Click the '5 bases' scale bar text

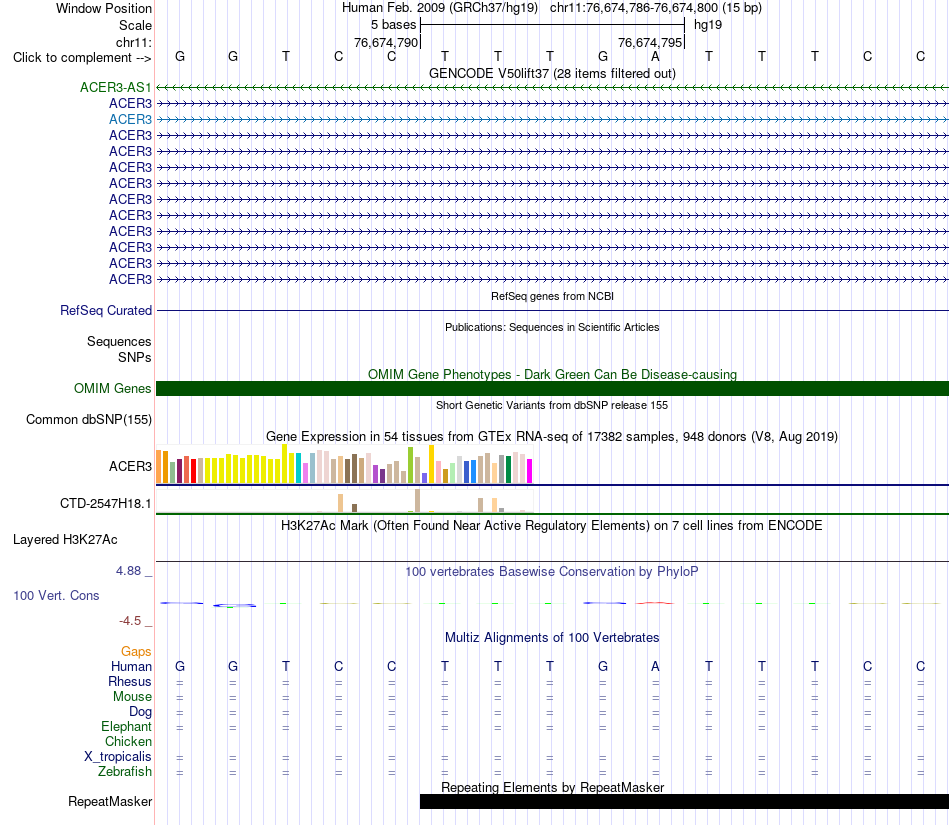pyautogui.click(x=393, y=25)
